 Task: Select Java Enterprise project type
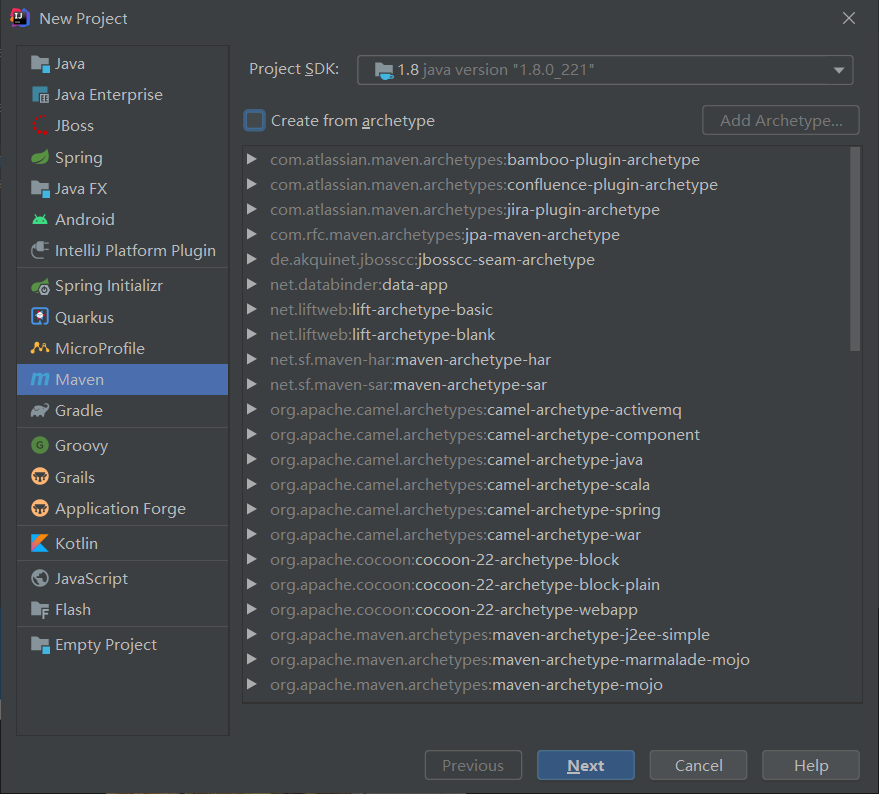122,95
